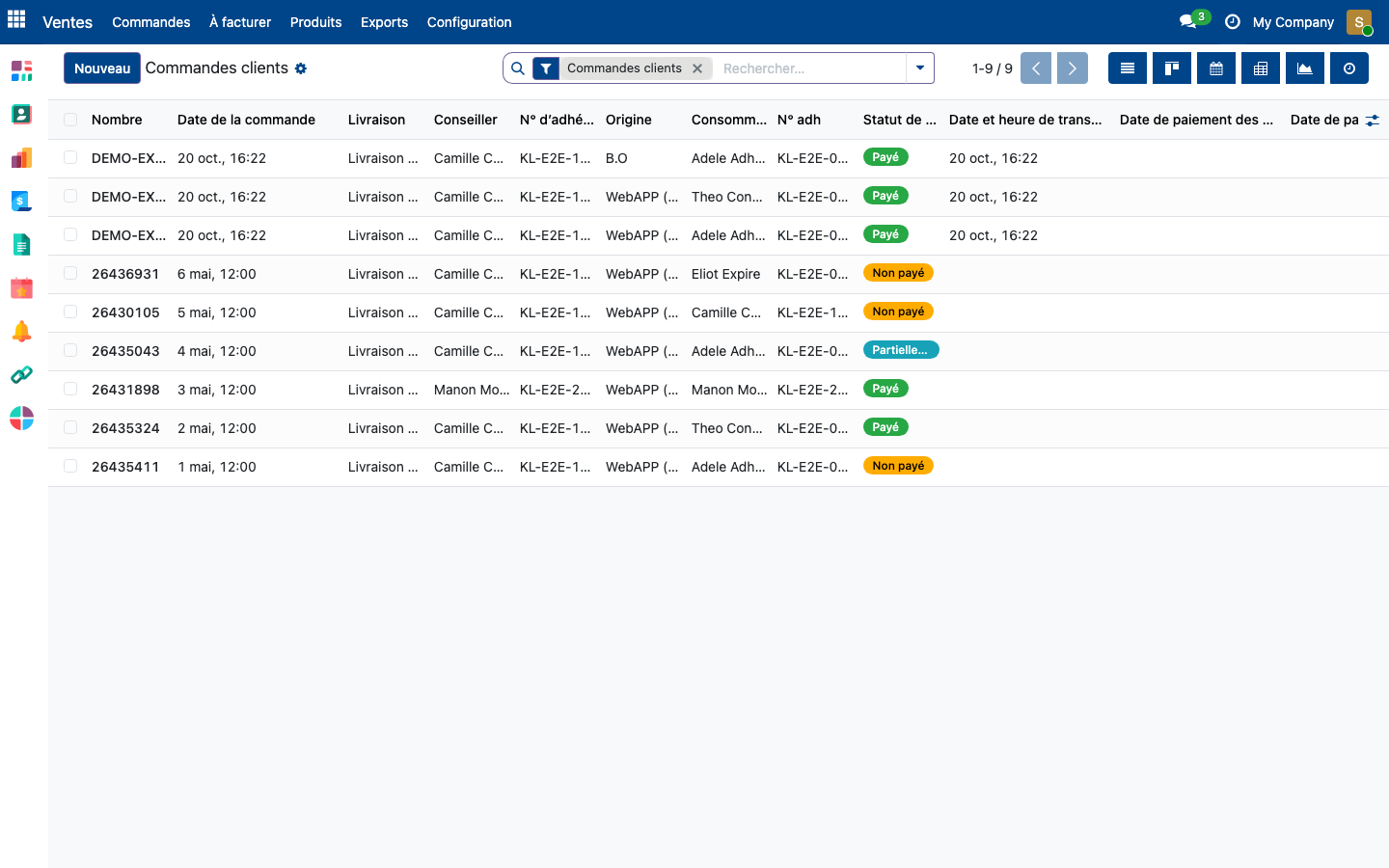Open the bell notifications sidebar app
This screenshot has width=1389, height=868.
point(21,332)
